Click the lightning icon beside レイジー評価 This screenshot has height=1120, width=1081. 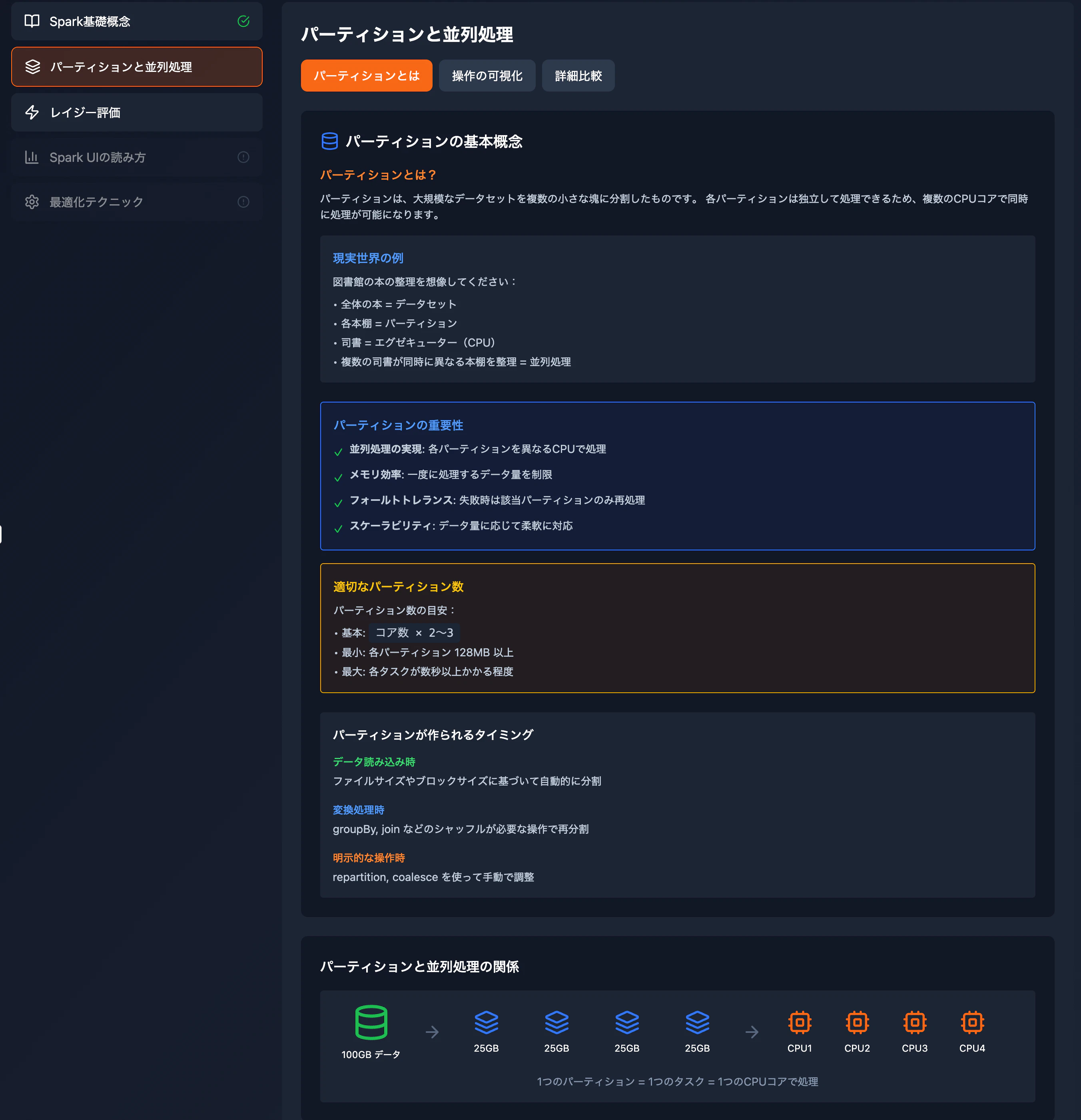[x=32, y=113]
